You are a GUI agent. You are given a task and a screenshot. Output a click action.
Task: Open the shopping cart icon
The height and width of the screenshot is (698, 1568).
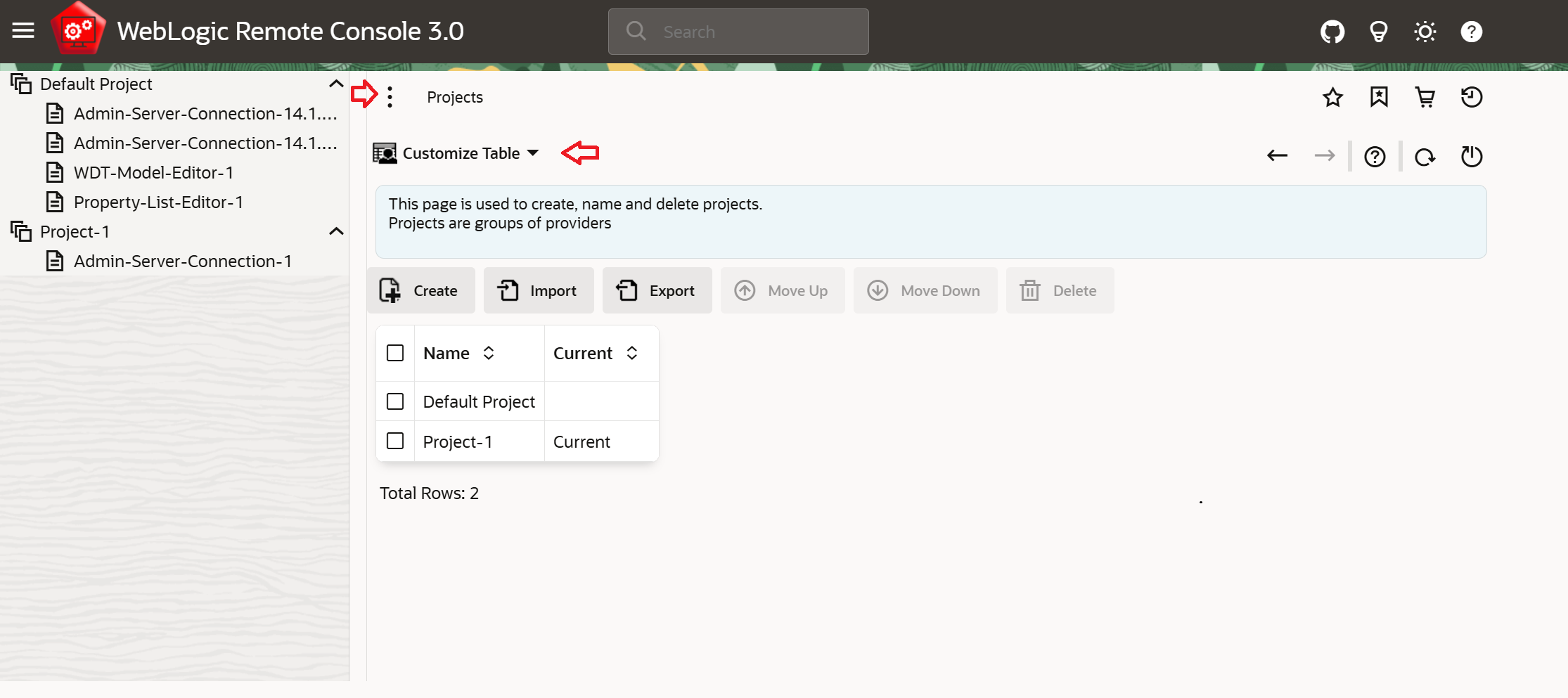(1425, 97)
